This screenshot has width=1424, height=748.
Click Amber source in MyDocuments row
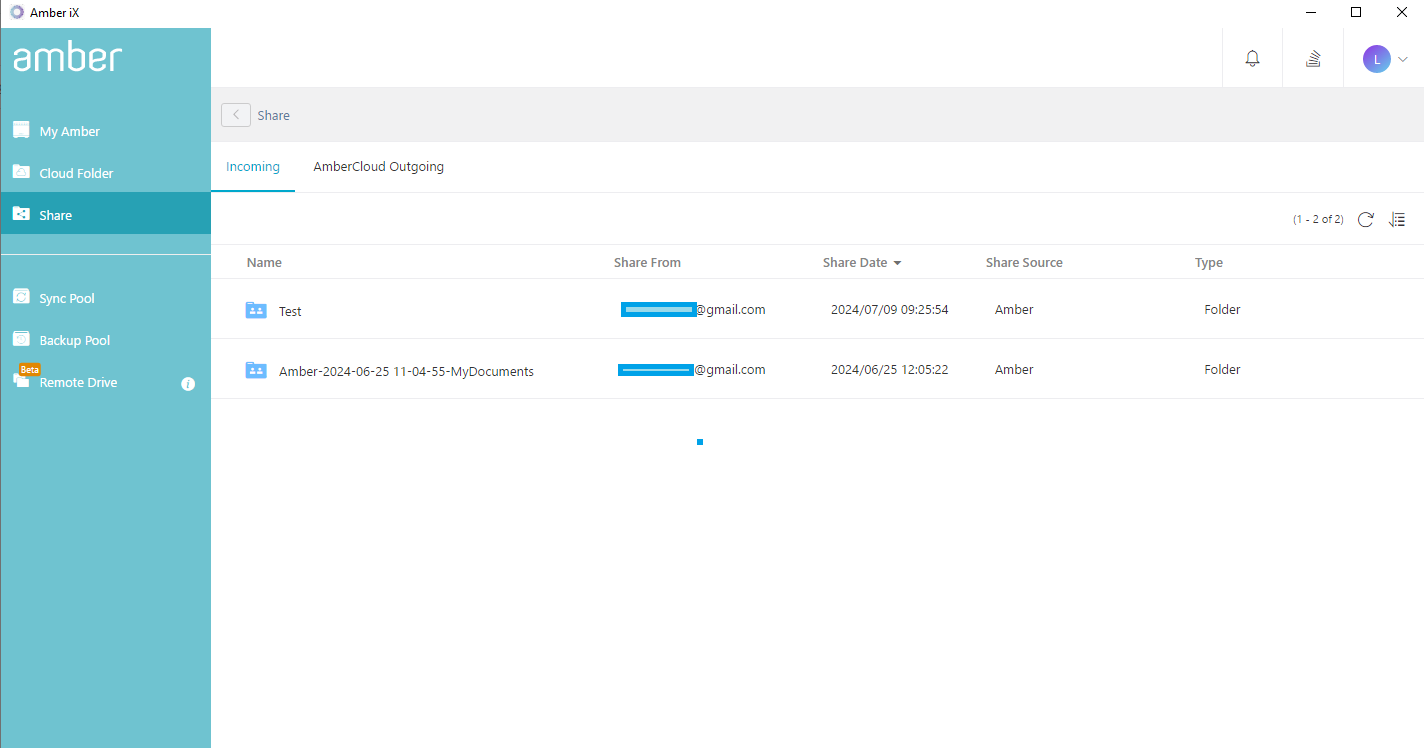coord(1014,369)
